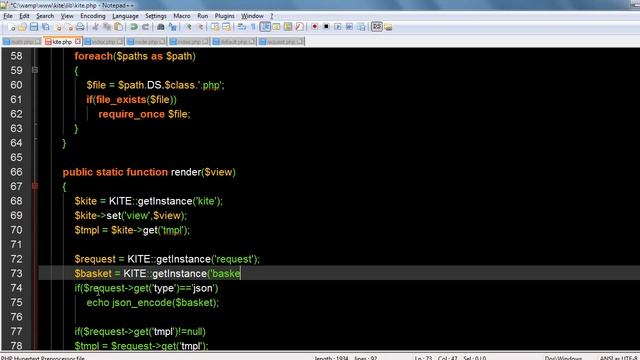Click the DS plugin toolbar button
The width and height of the screenshot is (640, 360).
[377, 27]
